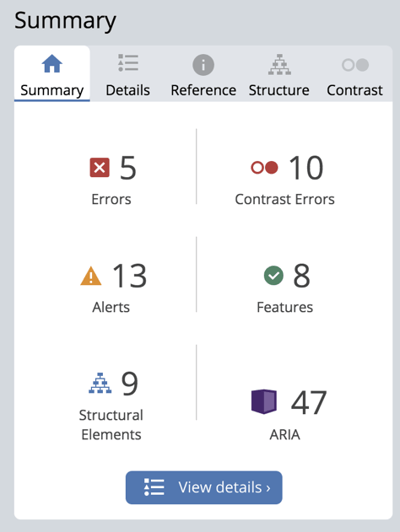Click the Contrast circles icon
400x532 pixels.
(x=355, y=65)
